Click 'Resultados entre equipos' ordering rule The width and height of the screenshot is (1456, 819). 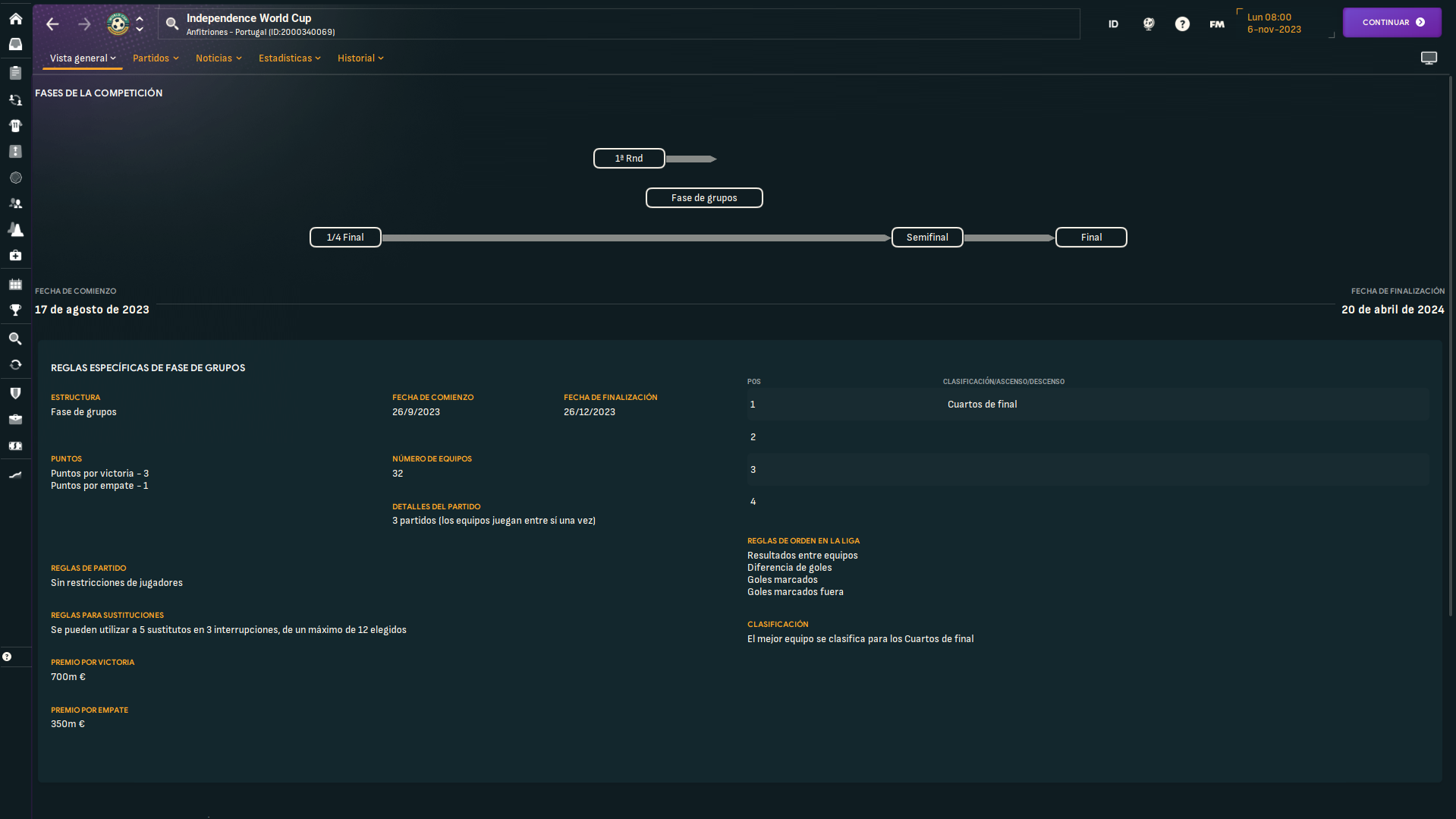click(x=803, y=556)
